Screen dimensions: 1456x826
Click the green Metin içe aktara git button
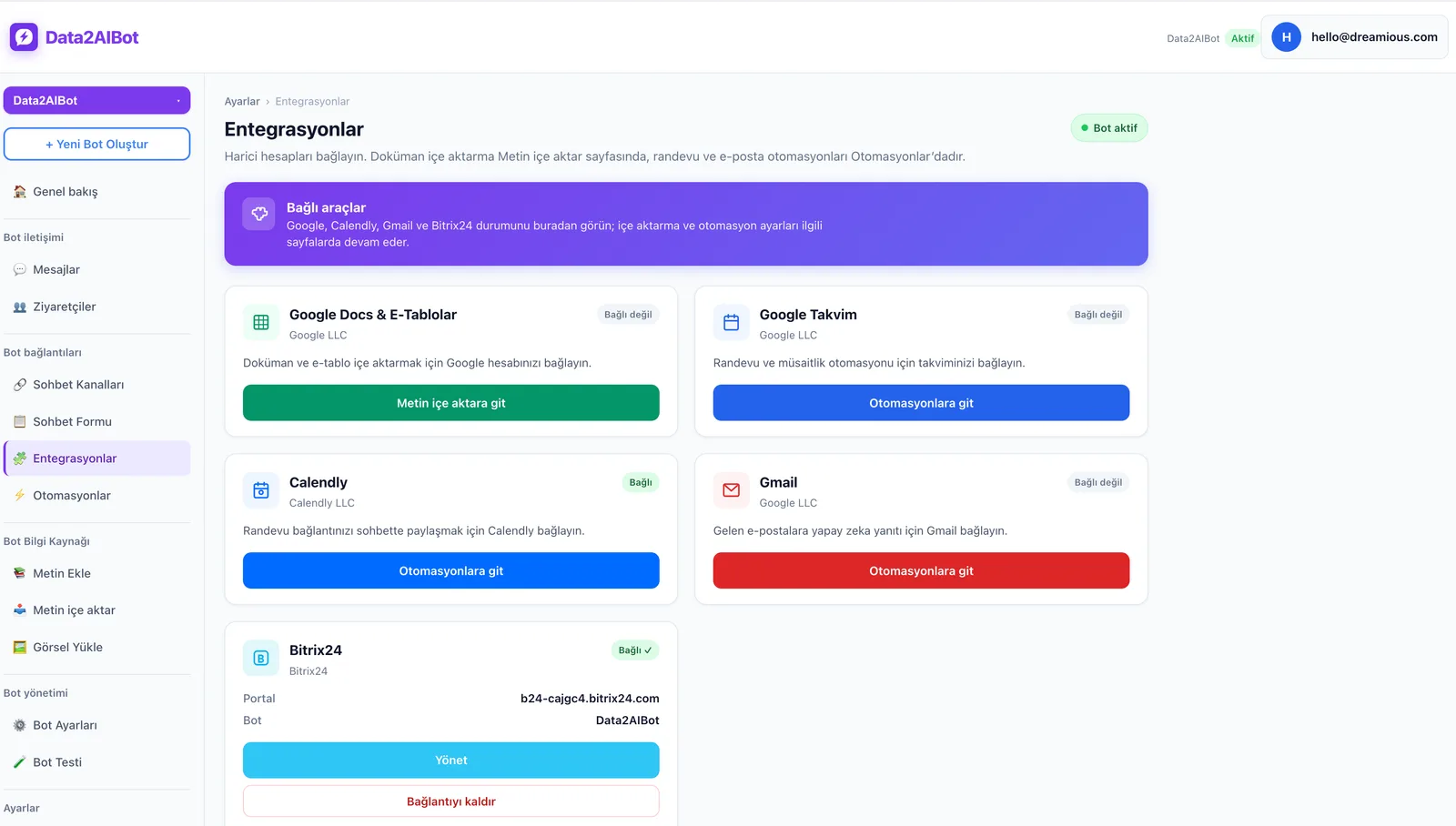coord(451,403)
